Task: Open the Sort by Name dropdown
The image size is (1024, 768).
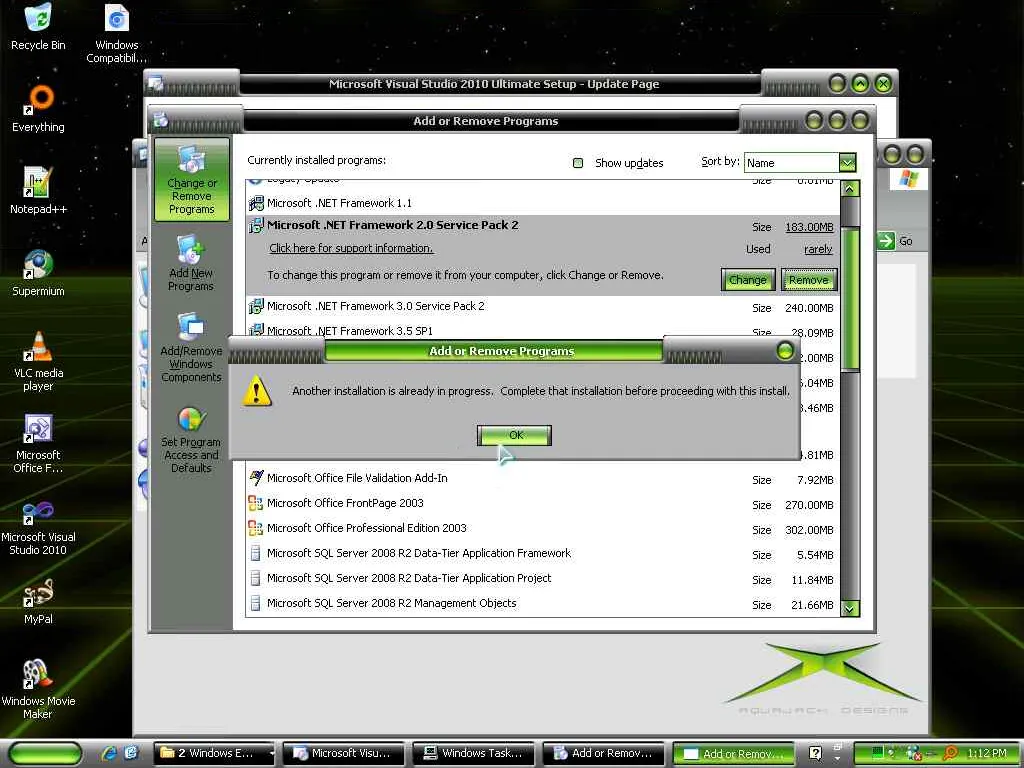Action: point(799,163)
